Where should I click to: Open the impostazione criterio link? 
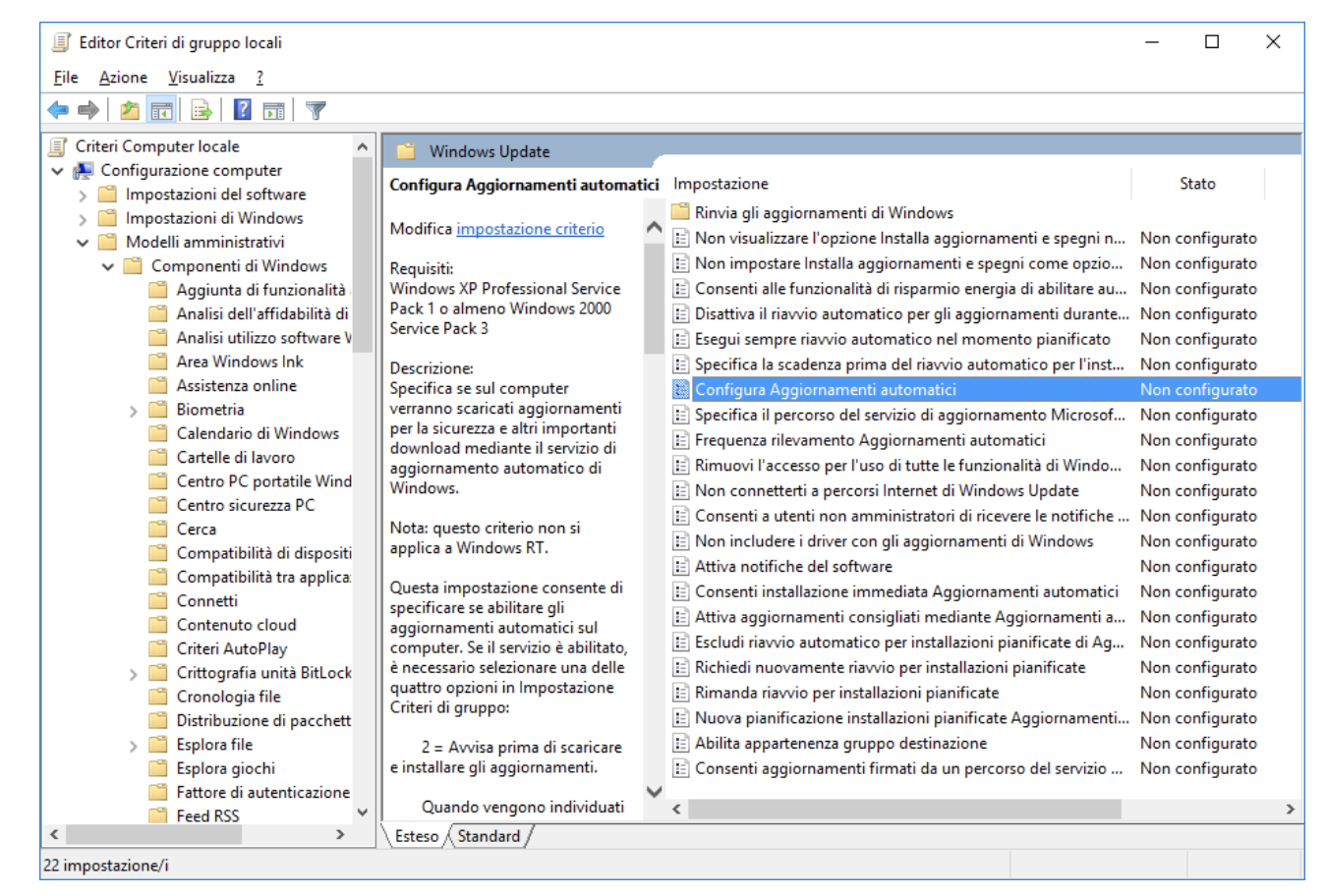click(530, 229)
